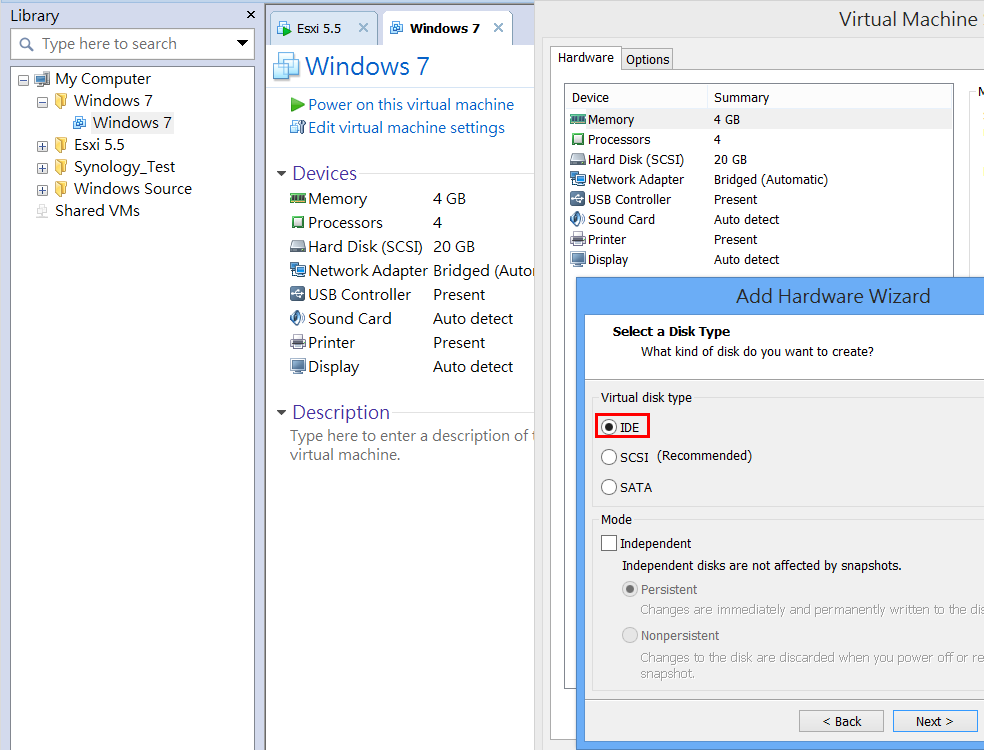Click Edit virtual machine settings link
984x750 pixels.
(406, 127)
